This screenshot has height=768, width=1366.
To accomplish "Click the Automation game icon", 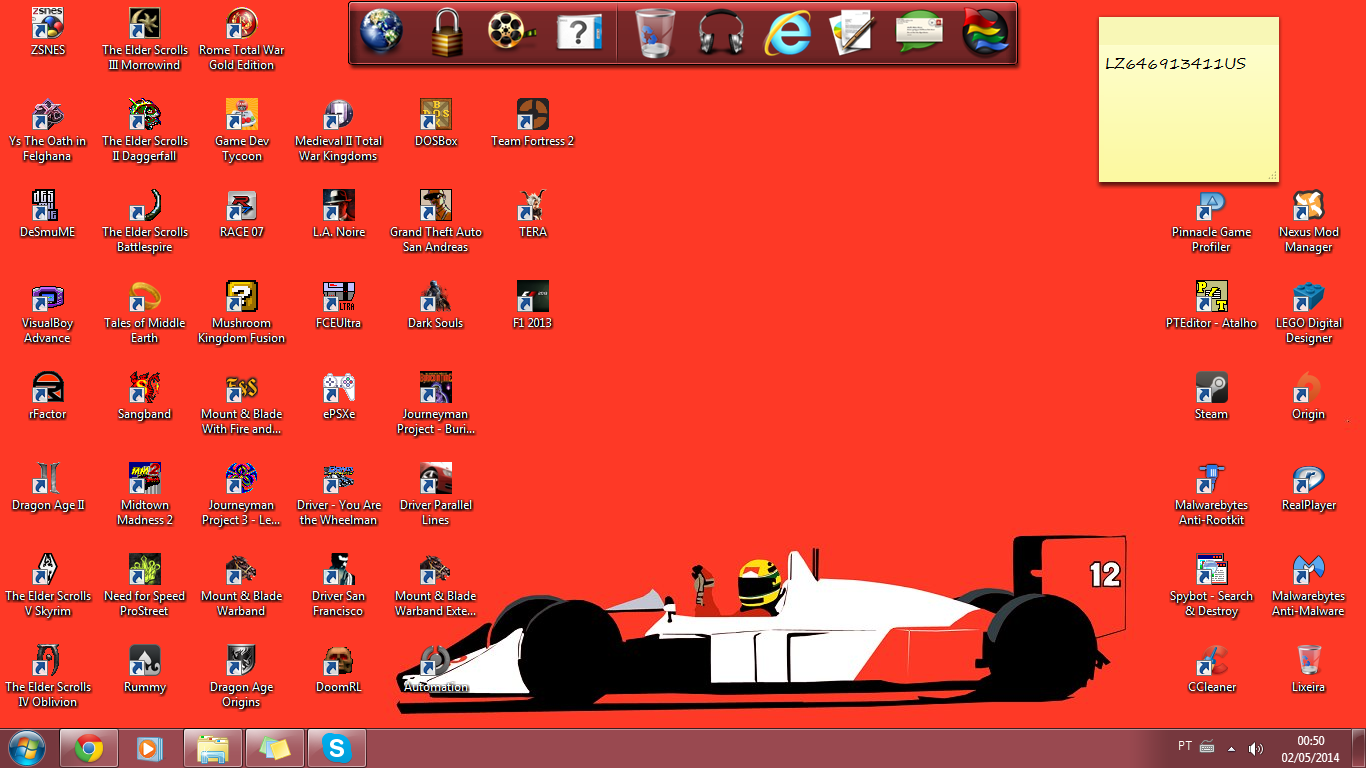I will [436, 660].
